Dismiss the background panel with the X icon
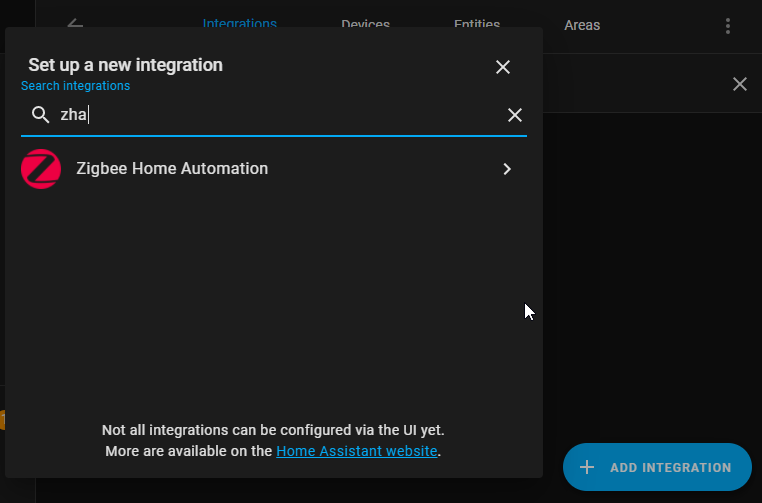The height and width of the screenshot is (503, 762). tap(740, 84)
